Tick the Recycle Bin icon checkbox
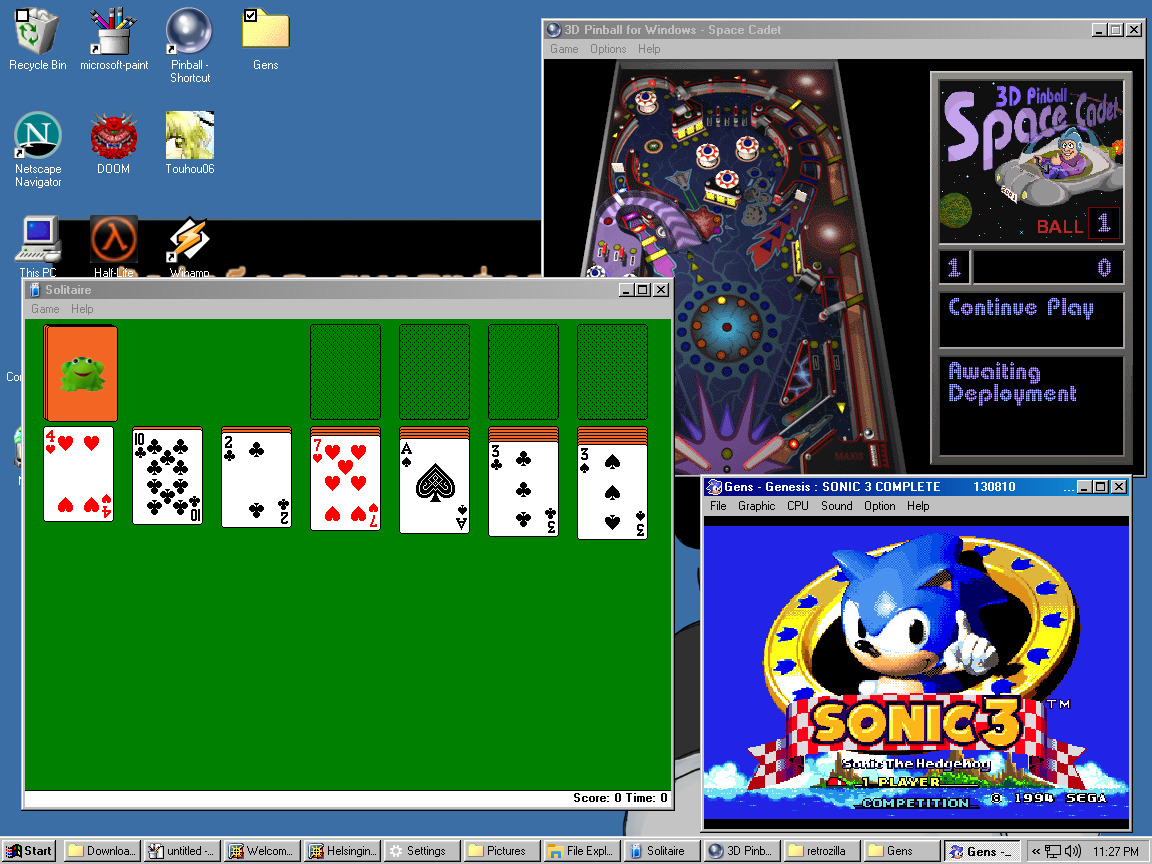 (22, 15)
